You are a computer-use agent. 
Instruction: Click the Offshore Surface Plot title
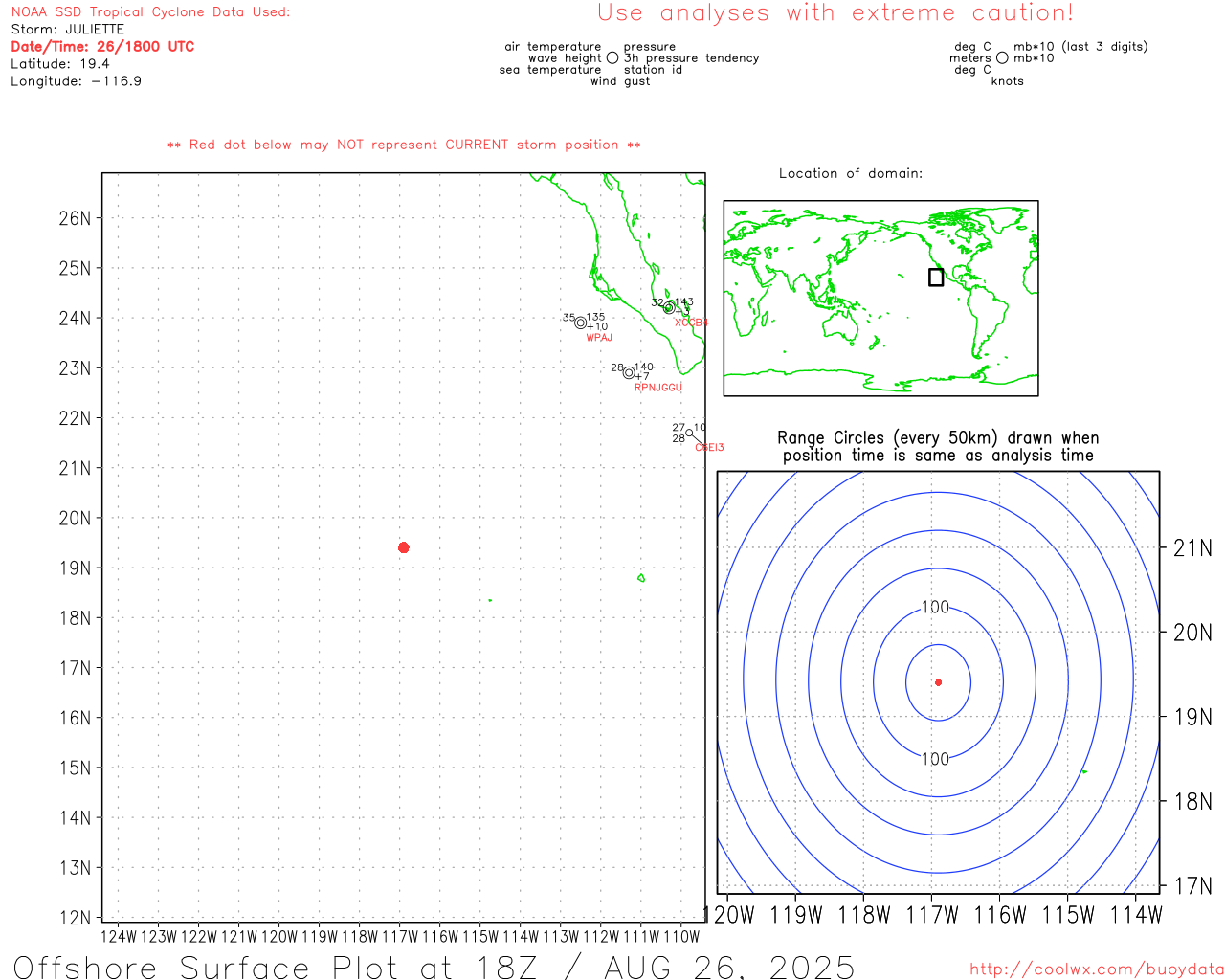(434, 967)
